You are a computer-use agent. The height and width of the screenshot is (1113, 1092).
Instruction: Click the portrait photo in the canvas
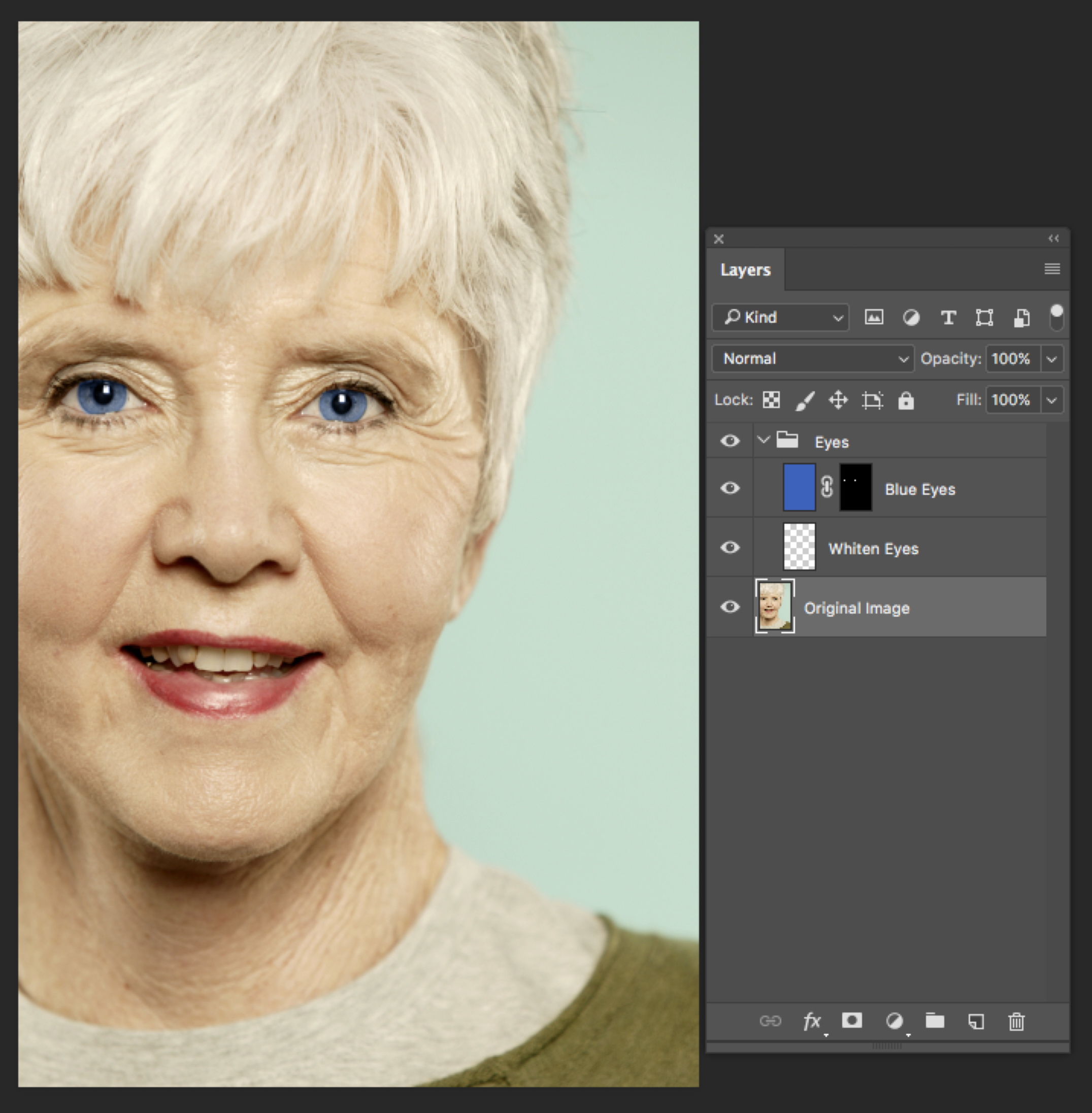click(x=358, y=554)
